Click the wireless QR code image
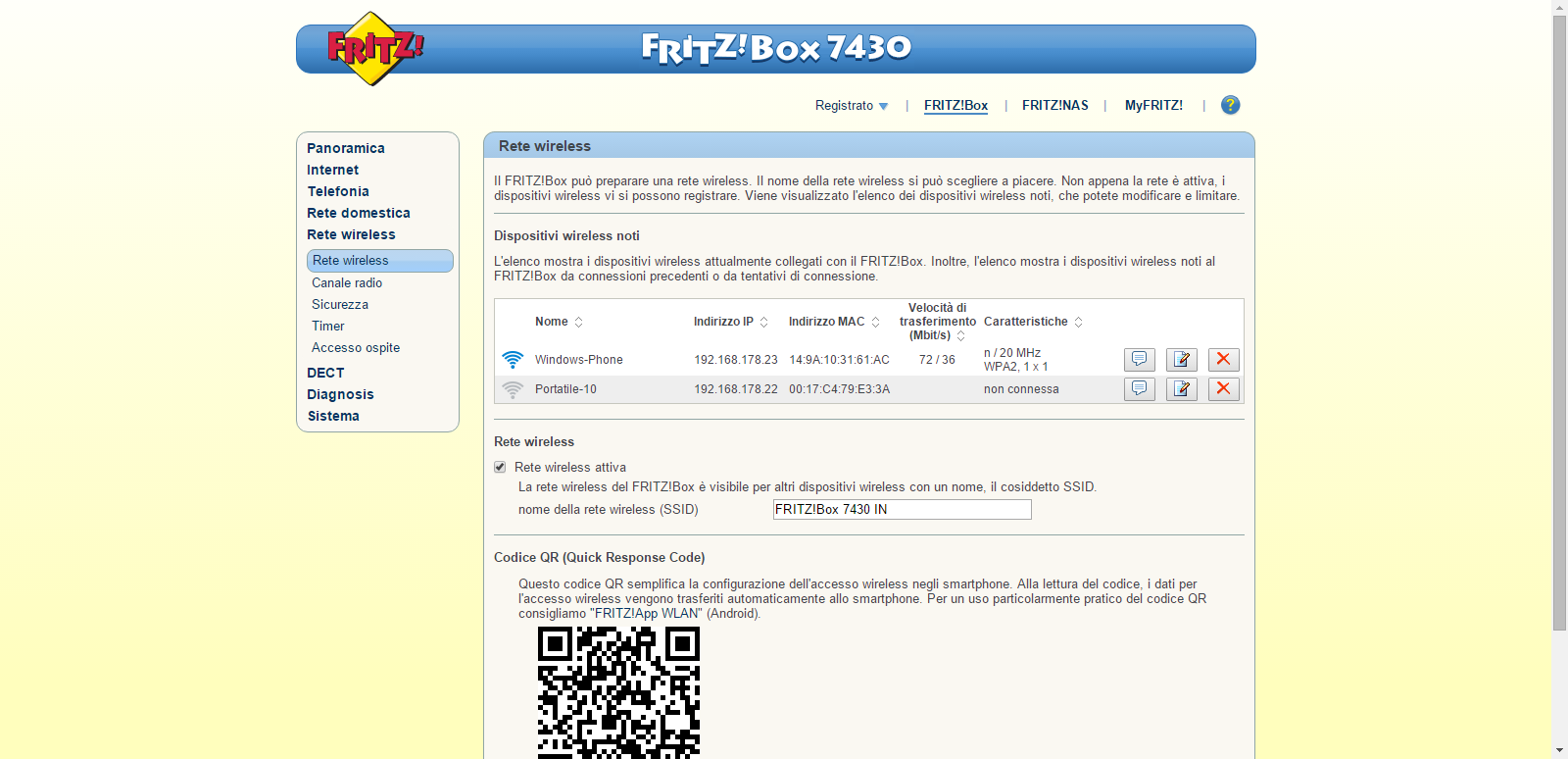This screenshot has width=1568, height=759. click(x=618, y=692)
